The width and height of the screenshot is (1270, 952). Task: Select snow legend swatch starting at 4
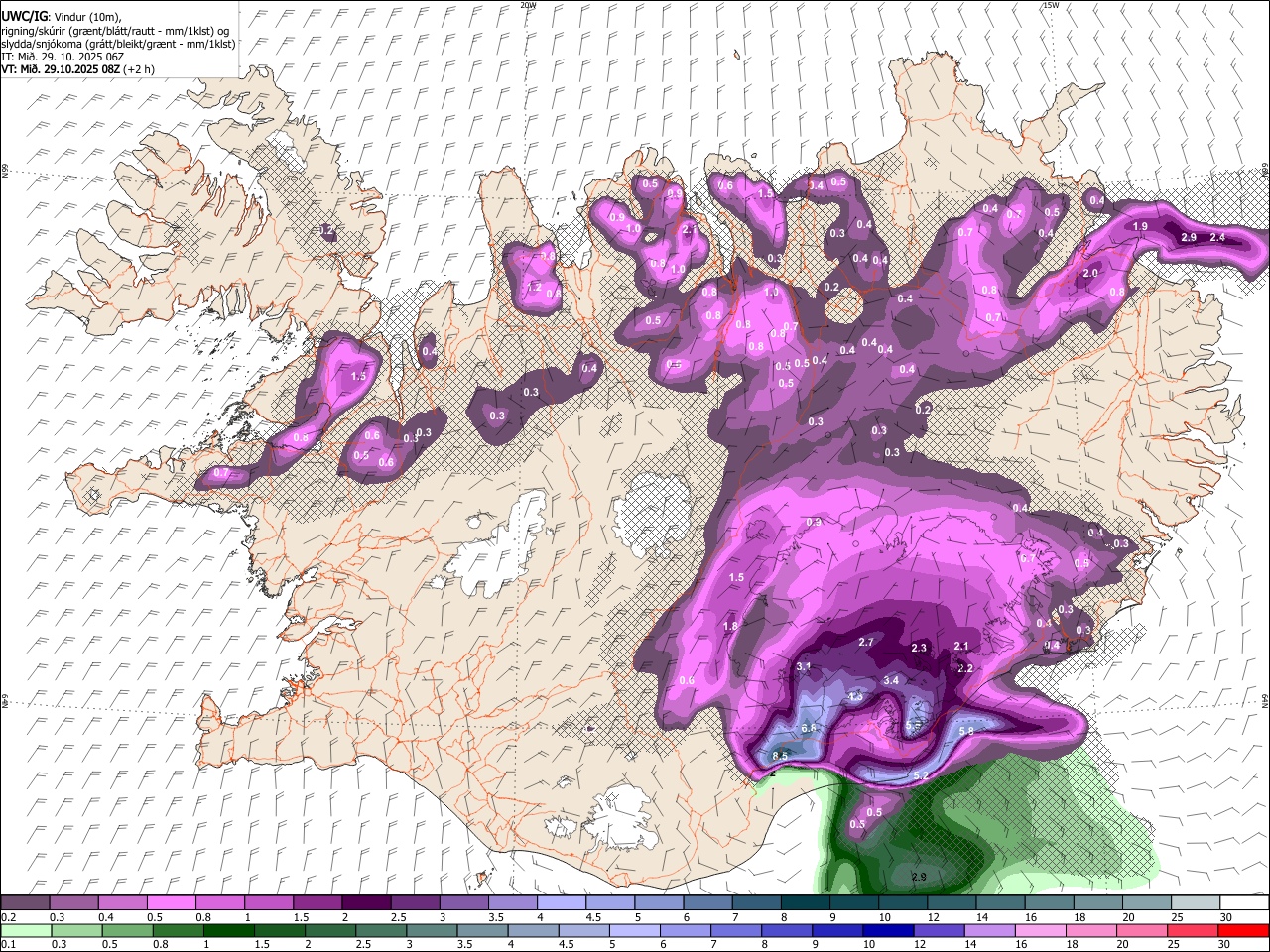click(x=560, y=902)
